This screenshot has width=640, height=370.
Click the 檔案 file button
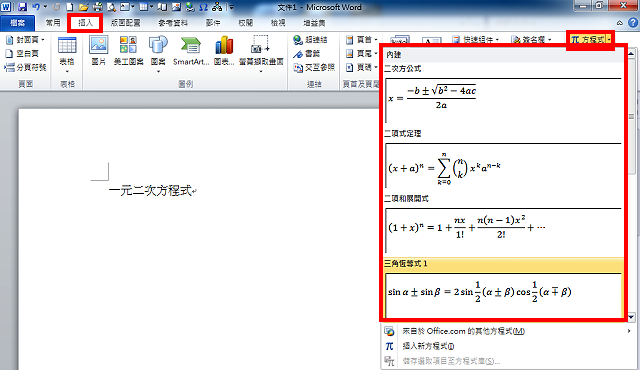tap(18, 23)
